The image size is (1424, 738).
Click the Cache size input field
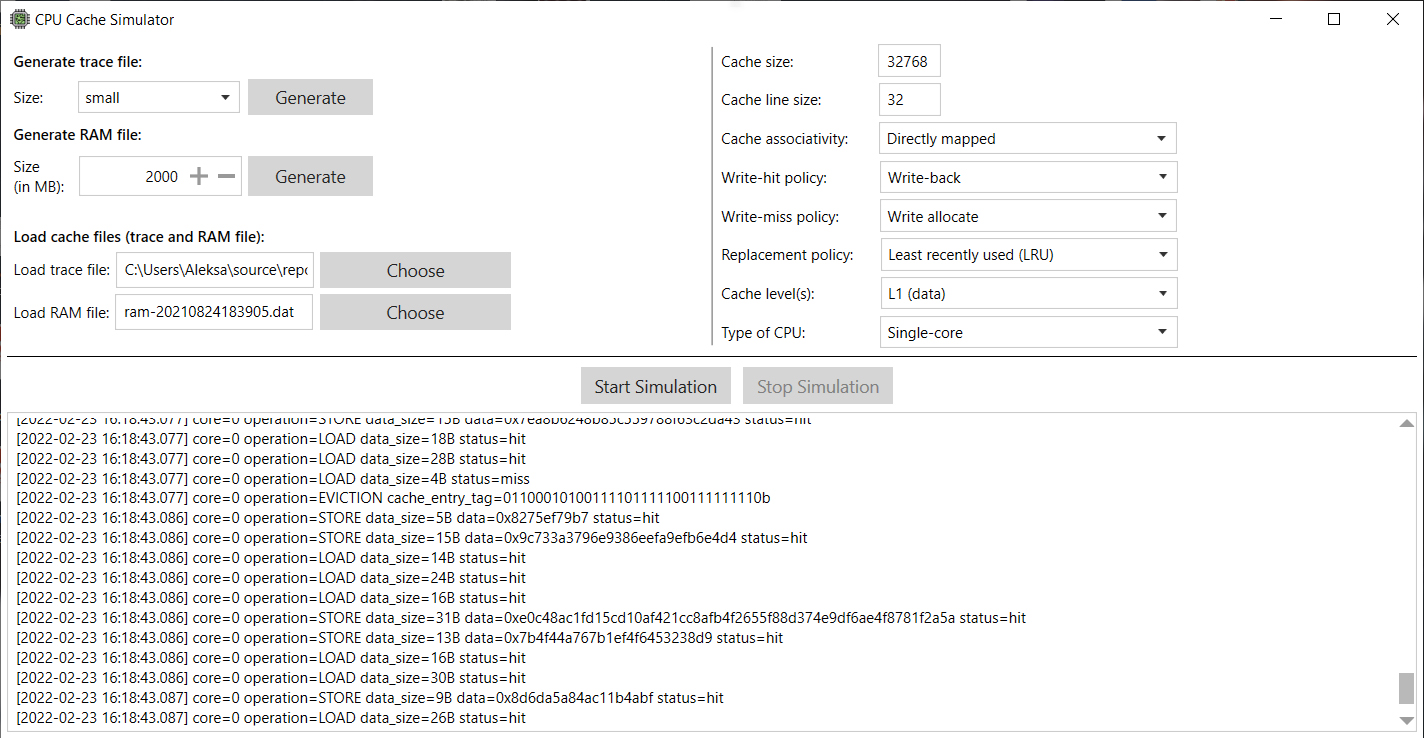908,60
